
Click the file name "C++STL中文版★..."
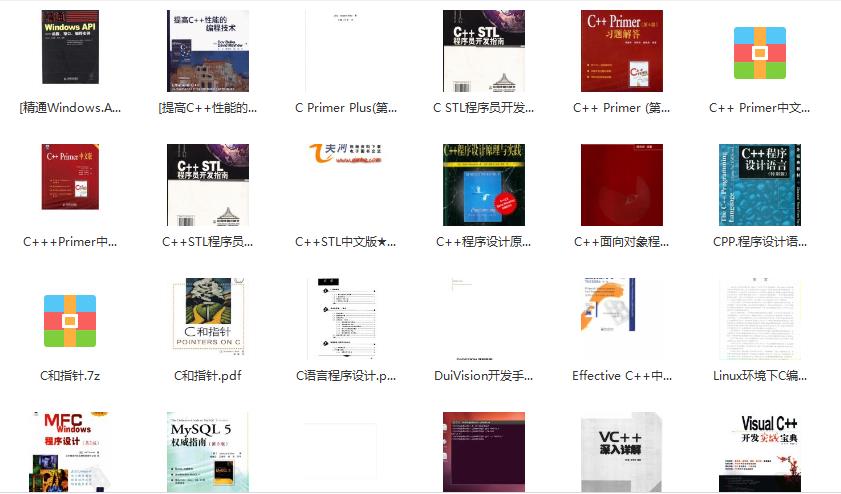tap(346, 242)
